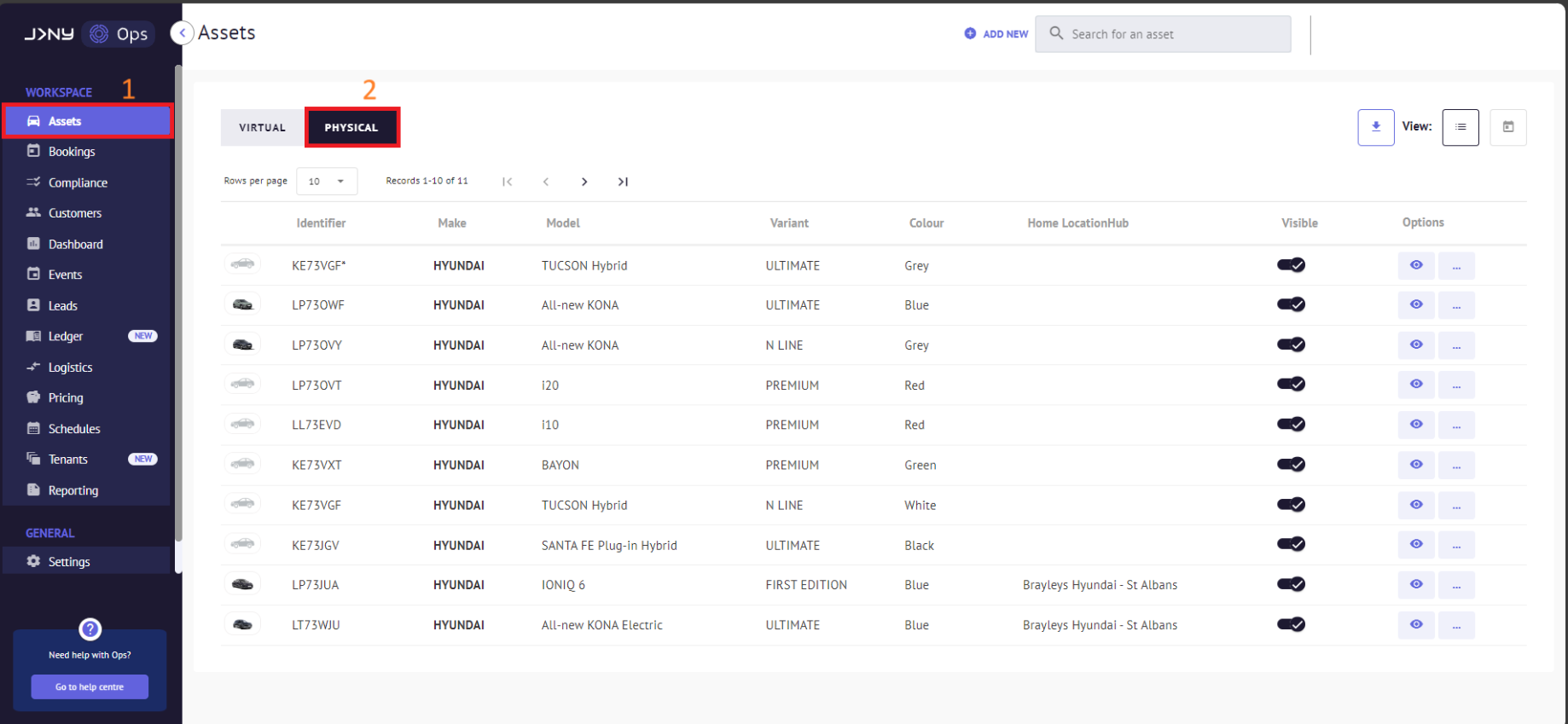Click car thumbnail for LP73JUA
1568x724 pixels.
point(242,584)
